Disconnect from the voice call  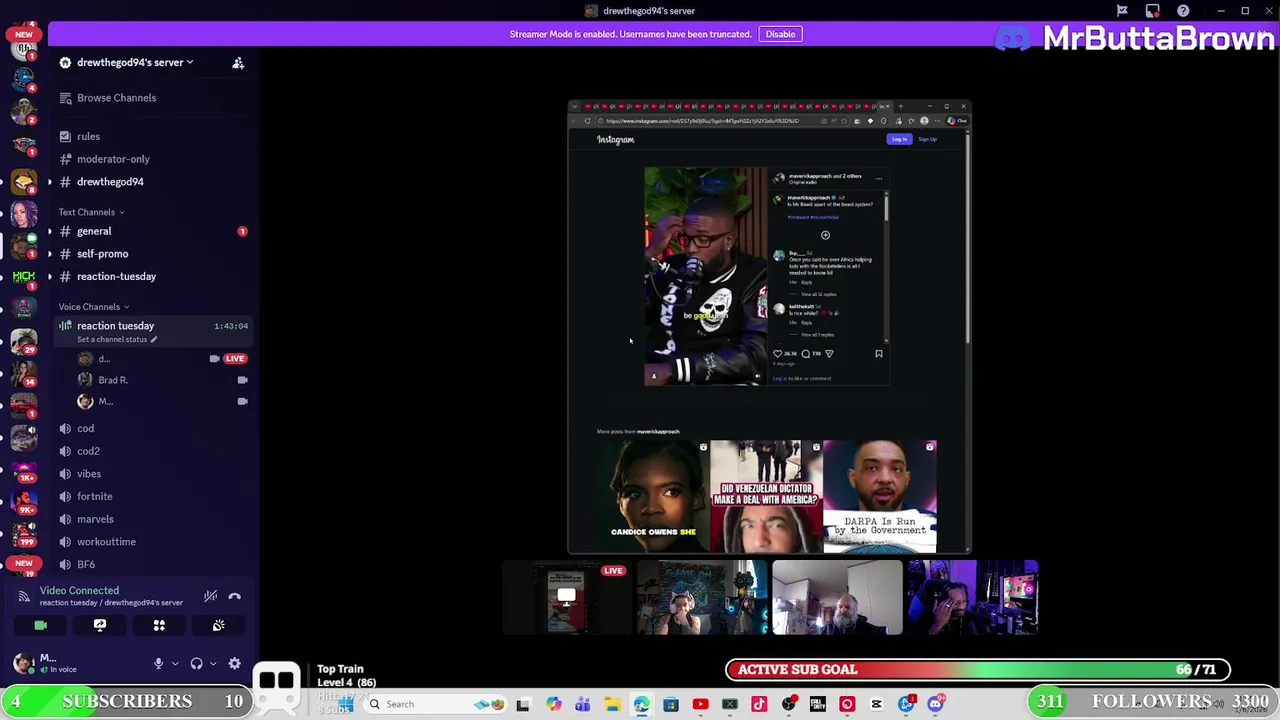pos(235,596)
